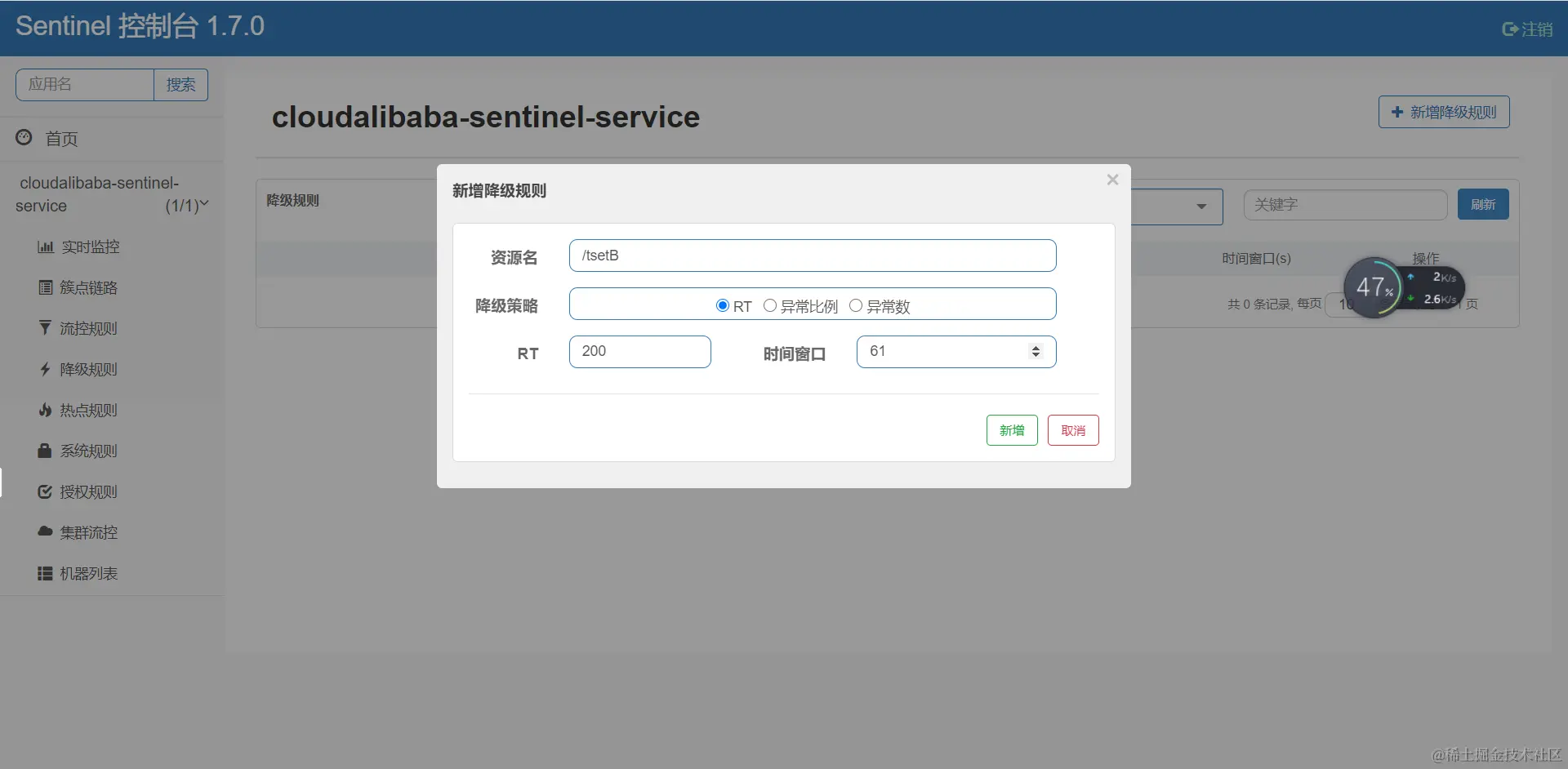1568x769 pixels.
Task: Click the 降级规则 panel title
Action: 292,201
